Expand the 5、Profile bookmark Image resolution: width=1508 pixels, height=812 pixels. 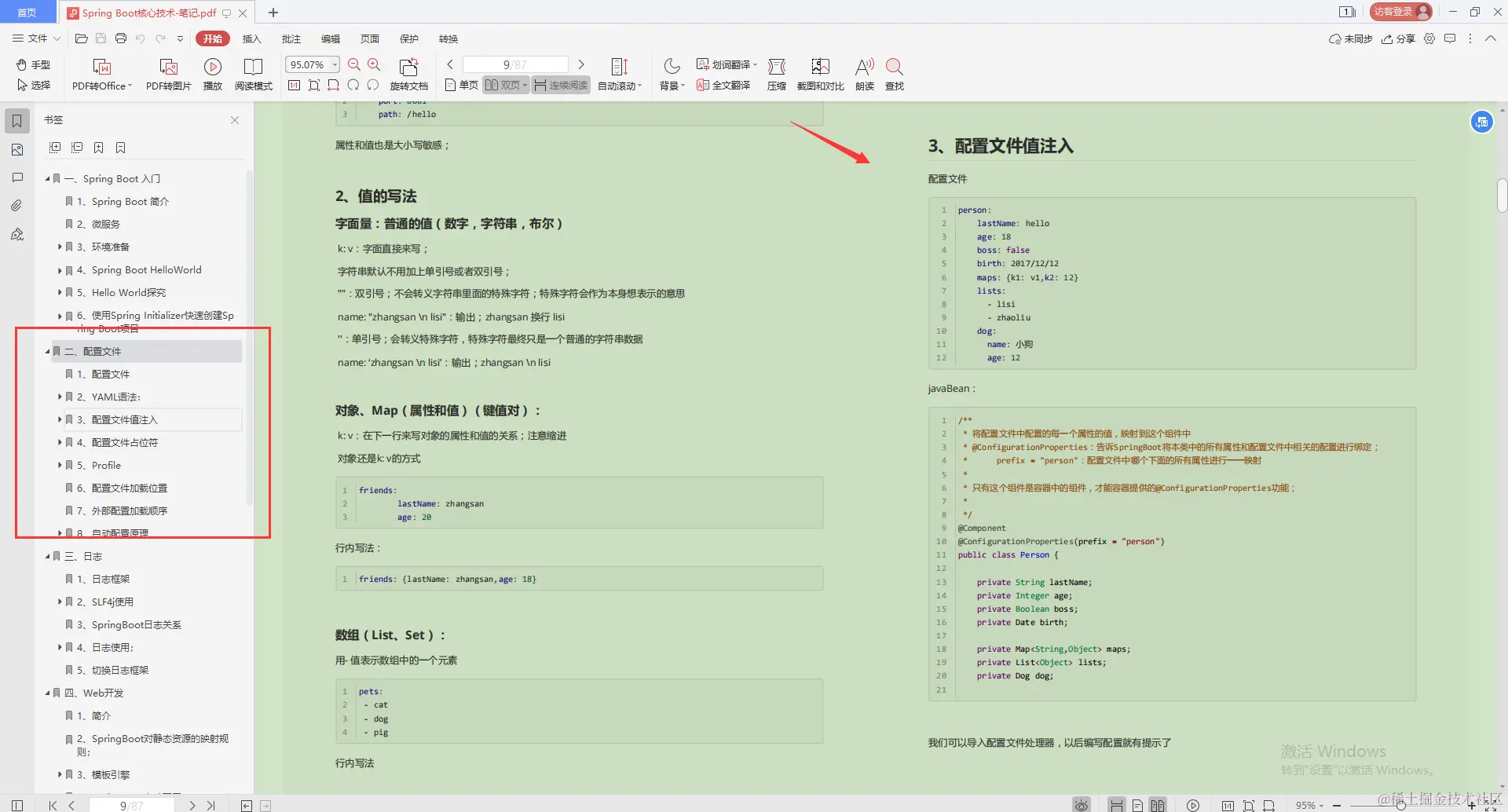pyautogui.click(x=60, y=466)
